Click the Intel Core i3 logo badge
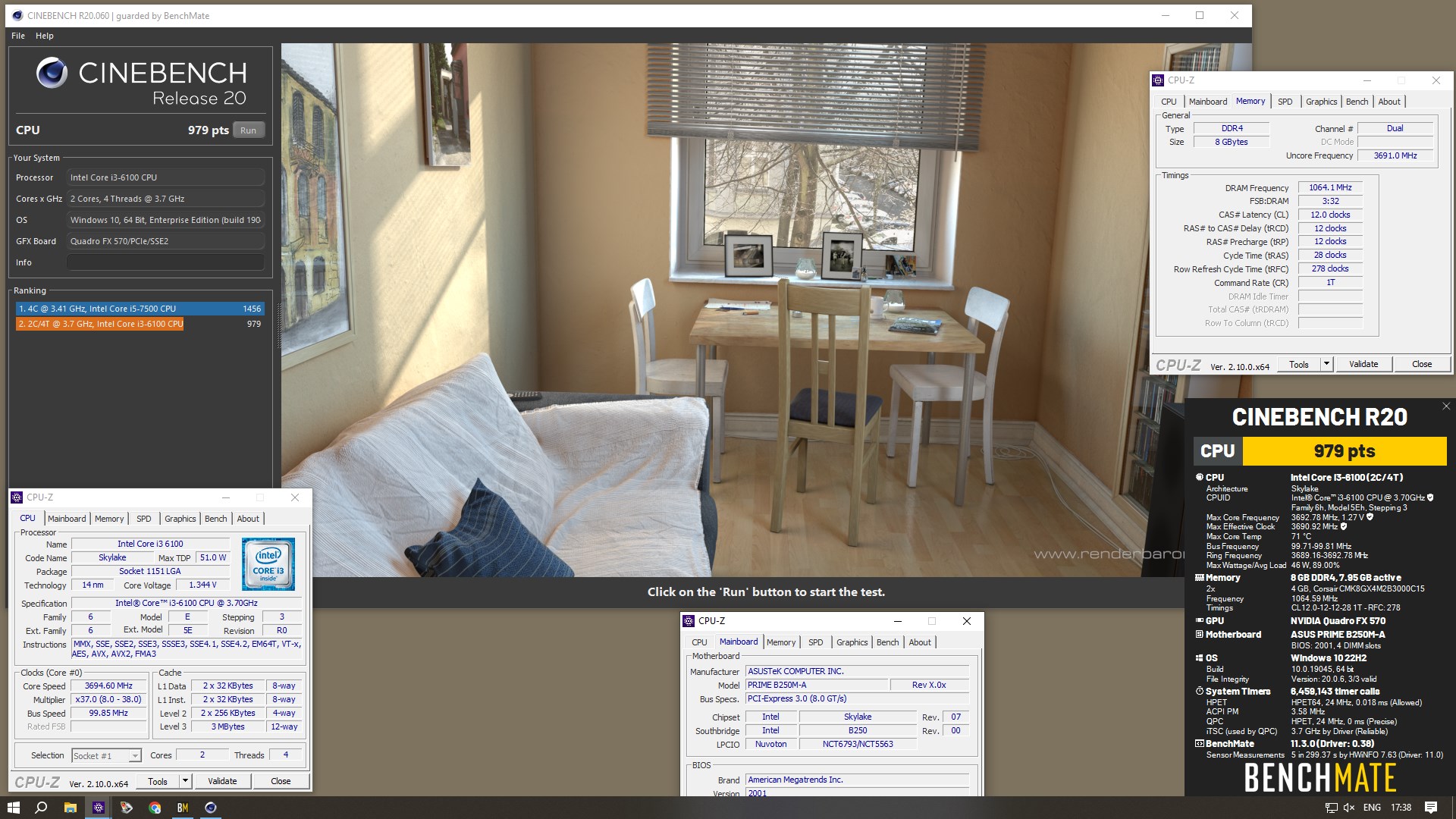 tap(268, 564)
